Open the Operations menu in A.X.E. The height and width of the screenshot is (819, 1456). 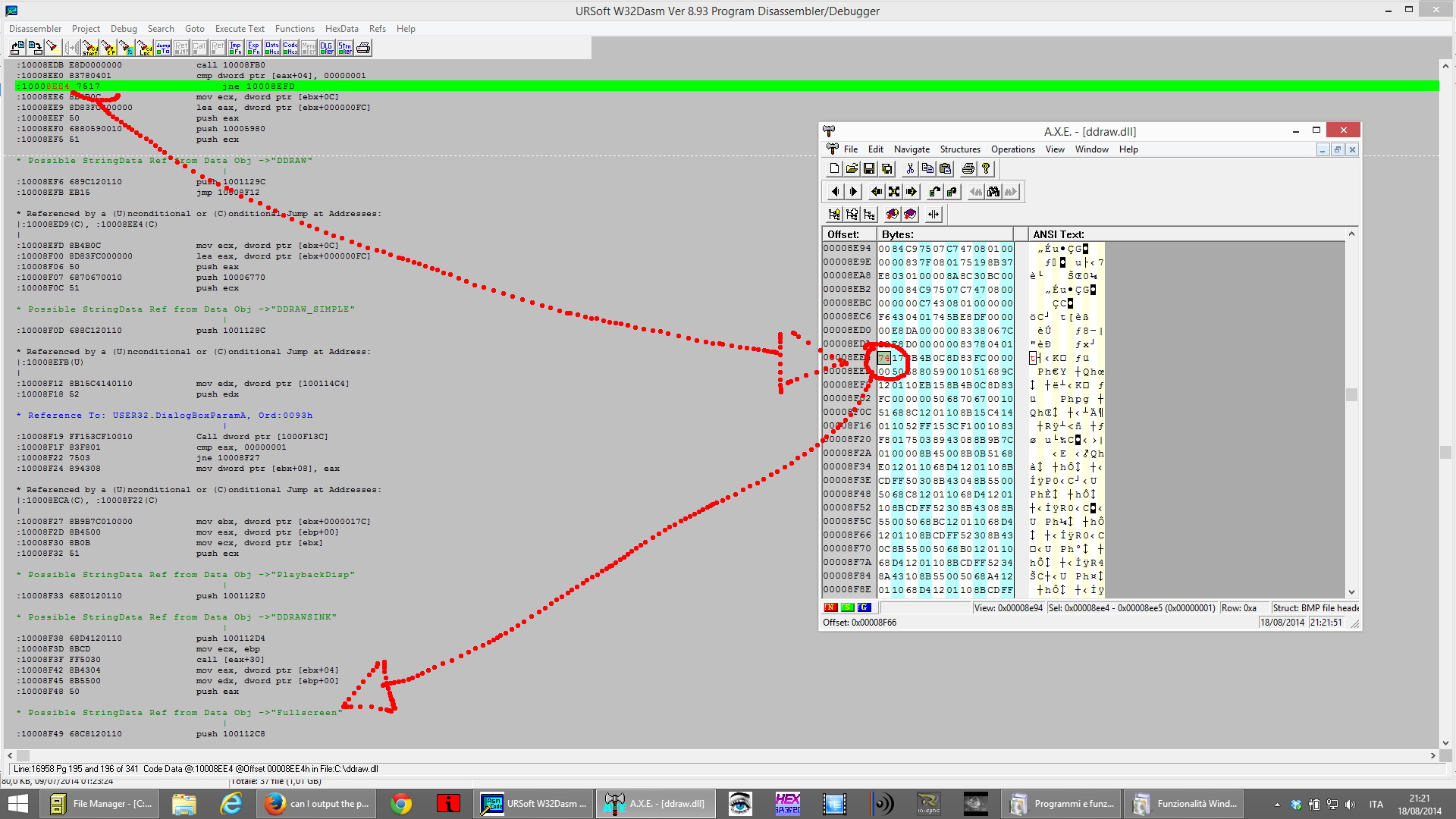1012,149
